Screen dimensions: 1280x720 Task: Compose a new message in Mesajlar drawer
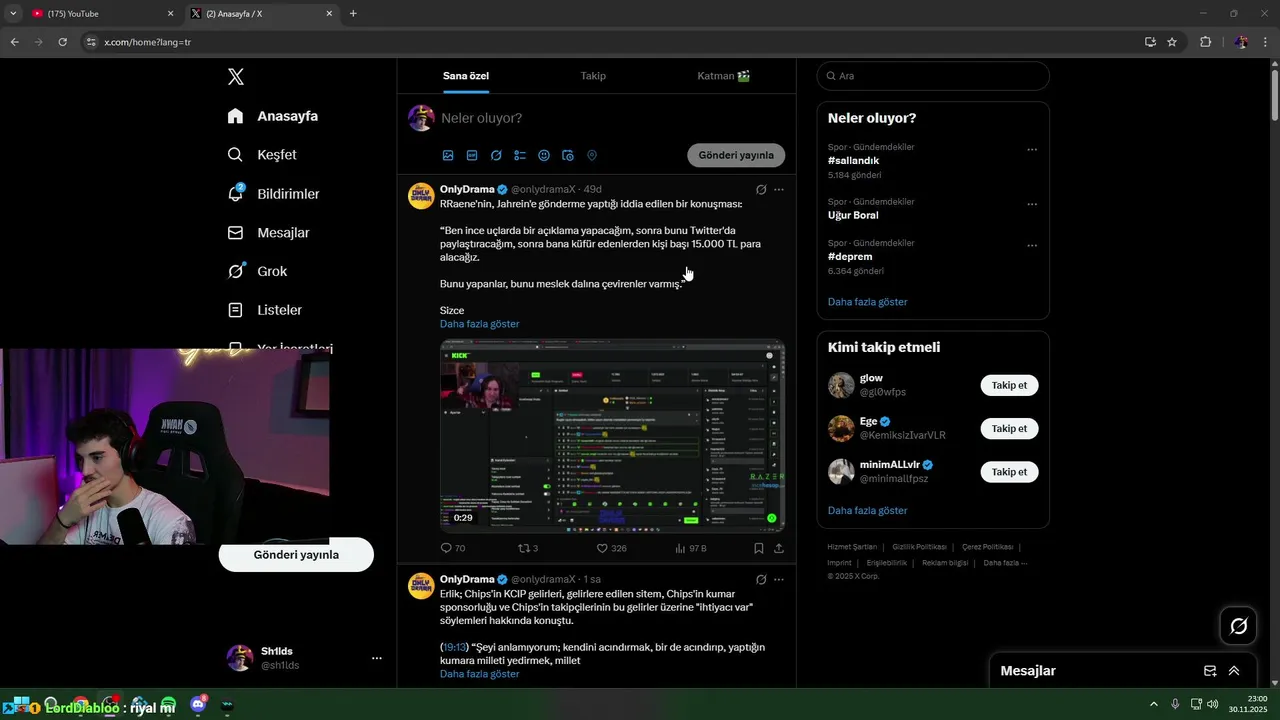pos(1210,671)
